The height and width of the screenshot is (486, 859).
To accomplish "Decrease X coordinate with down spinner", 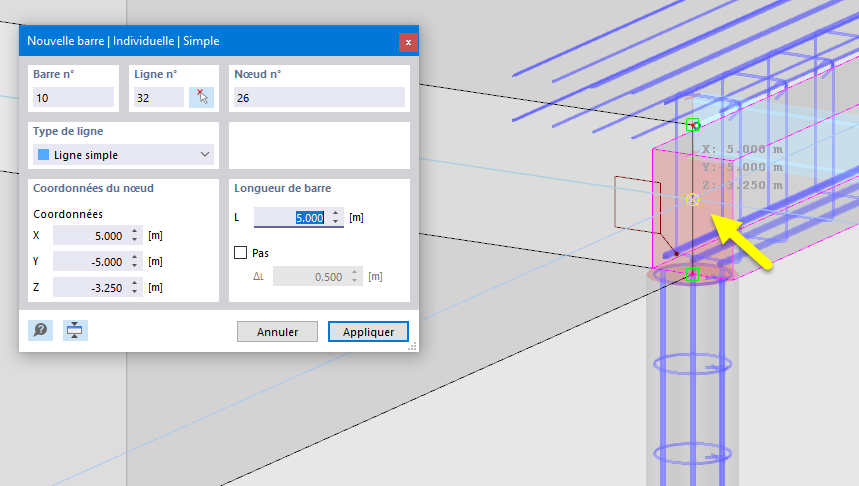I will [x=135, y=240].
